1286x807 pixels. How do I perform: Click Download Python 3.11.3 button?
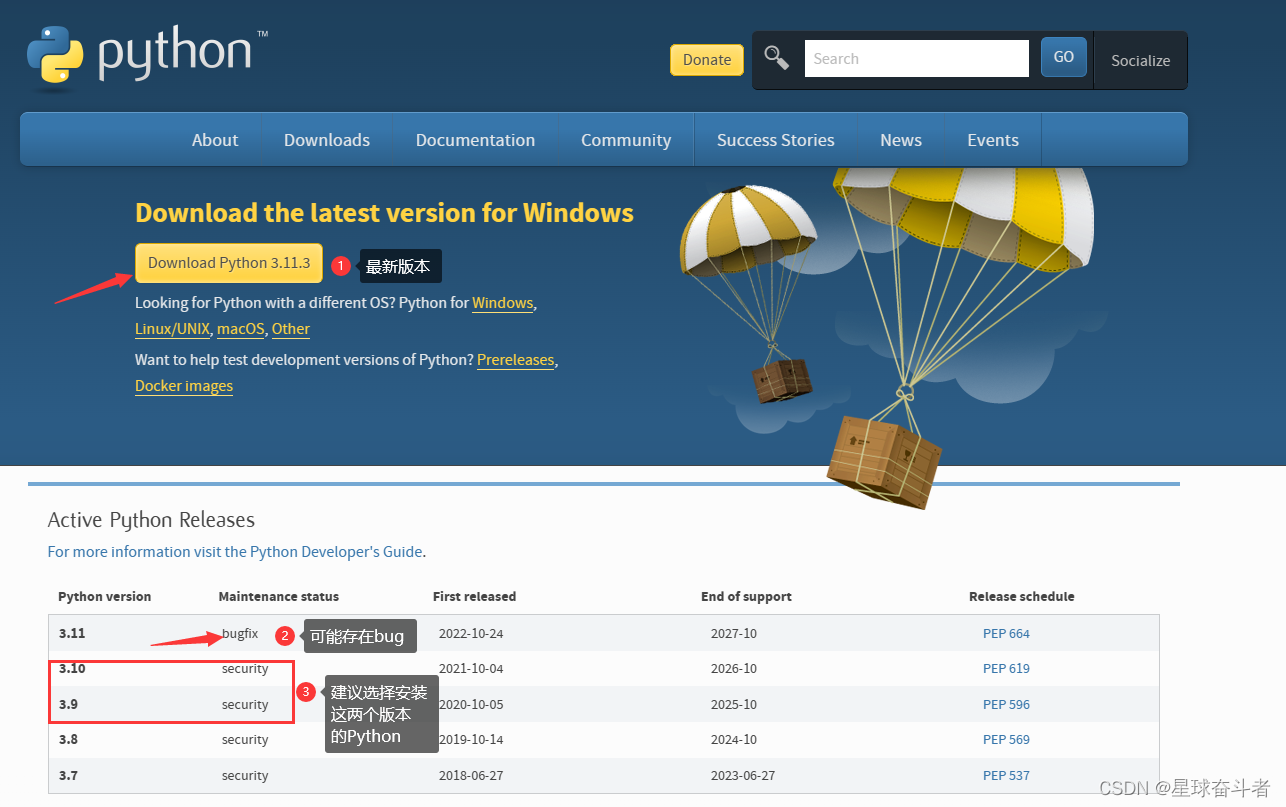click(229, 263)
